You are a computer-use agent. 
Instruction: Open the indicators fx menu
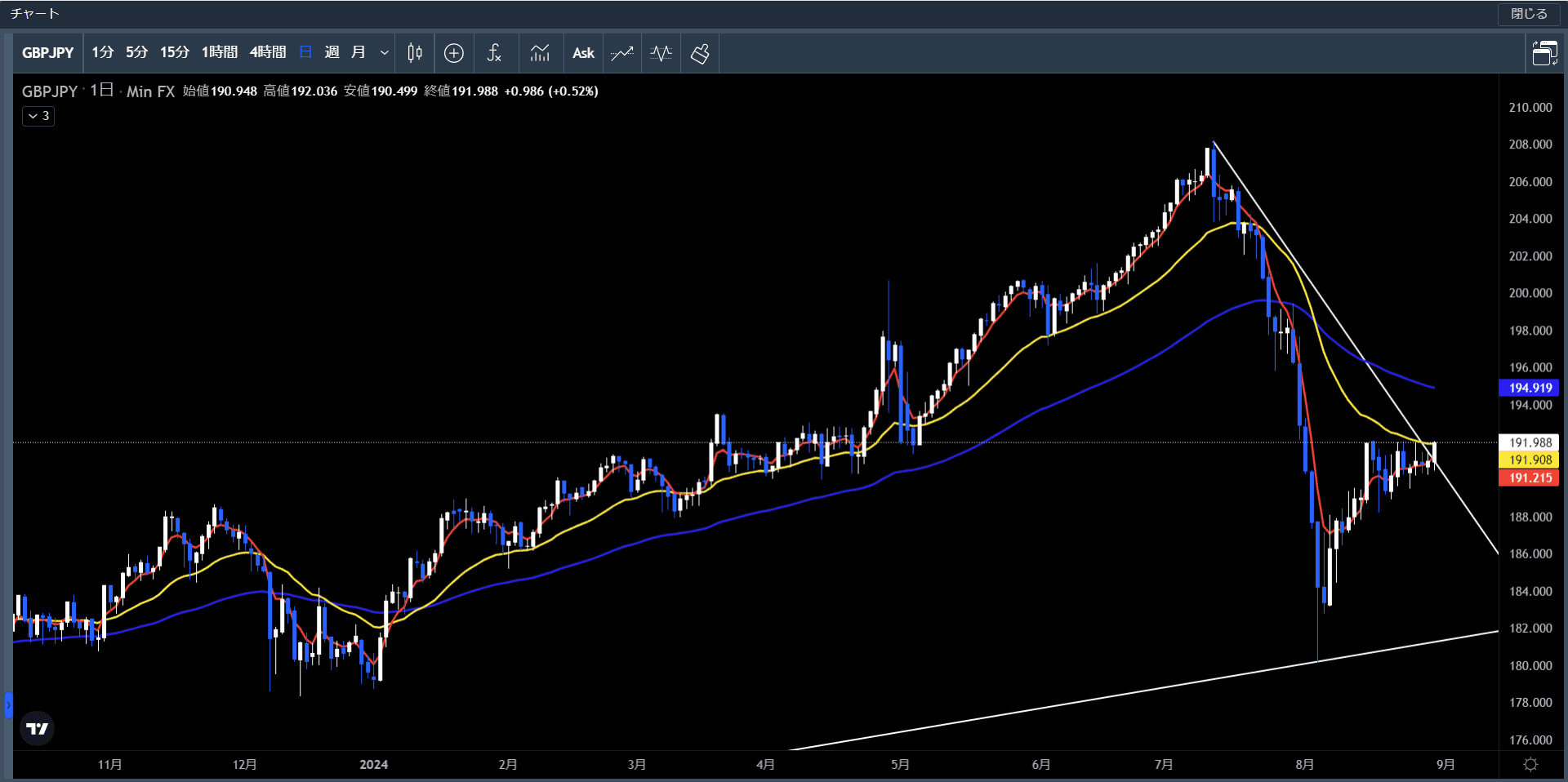pos(494,53)
